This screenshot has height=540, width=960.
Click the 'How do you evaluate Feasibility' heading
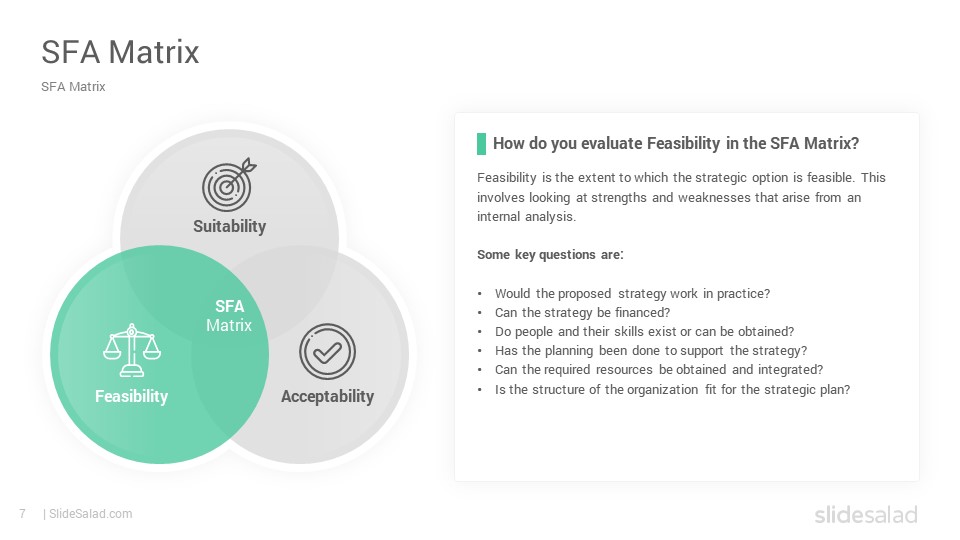pos(676,143)
